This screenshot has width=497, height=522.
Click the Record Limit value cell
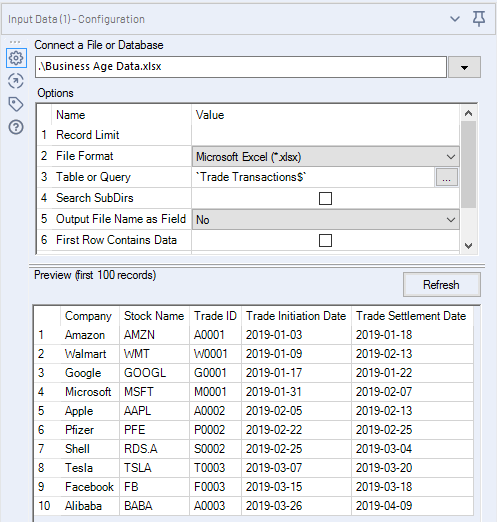click(325, 135)
